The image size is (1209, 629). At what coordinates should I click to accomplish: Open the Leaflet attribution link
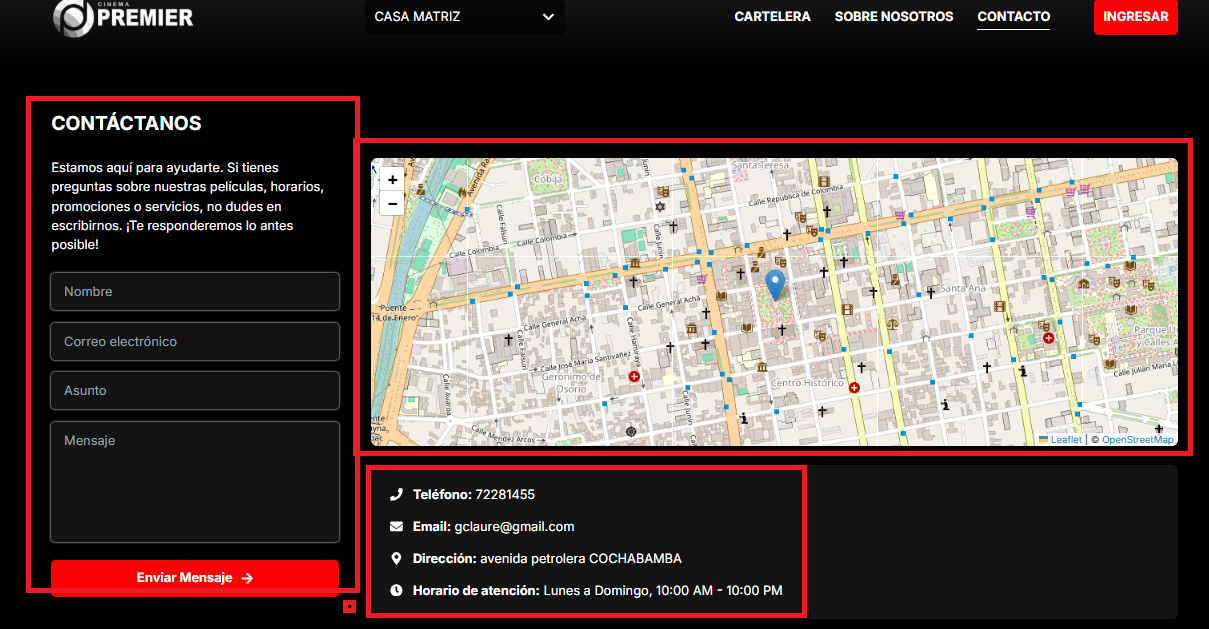pos(1065,439)
